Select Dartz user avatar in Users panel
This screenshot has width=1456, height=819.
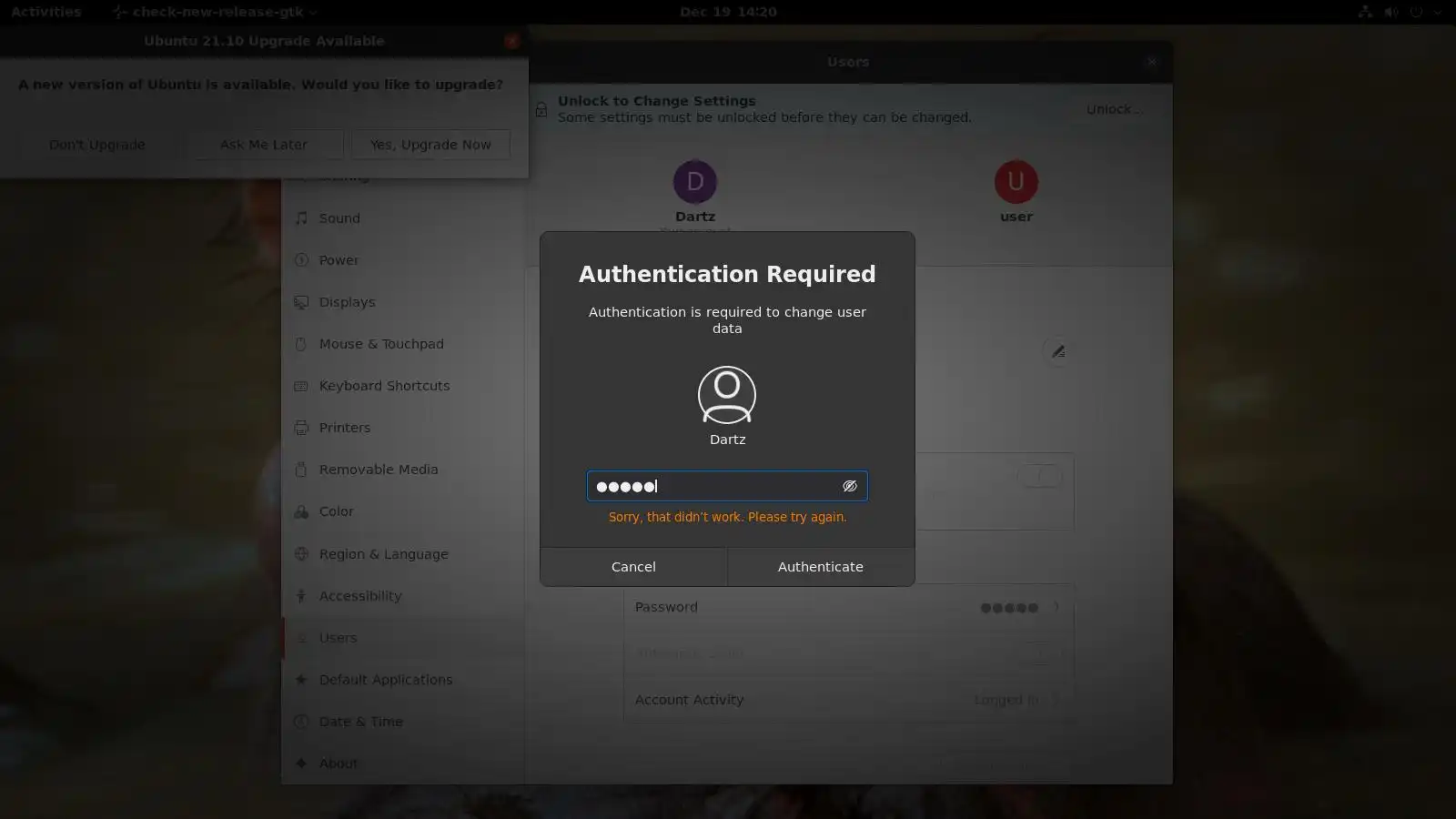[694, 182]
